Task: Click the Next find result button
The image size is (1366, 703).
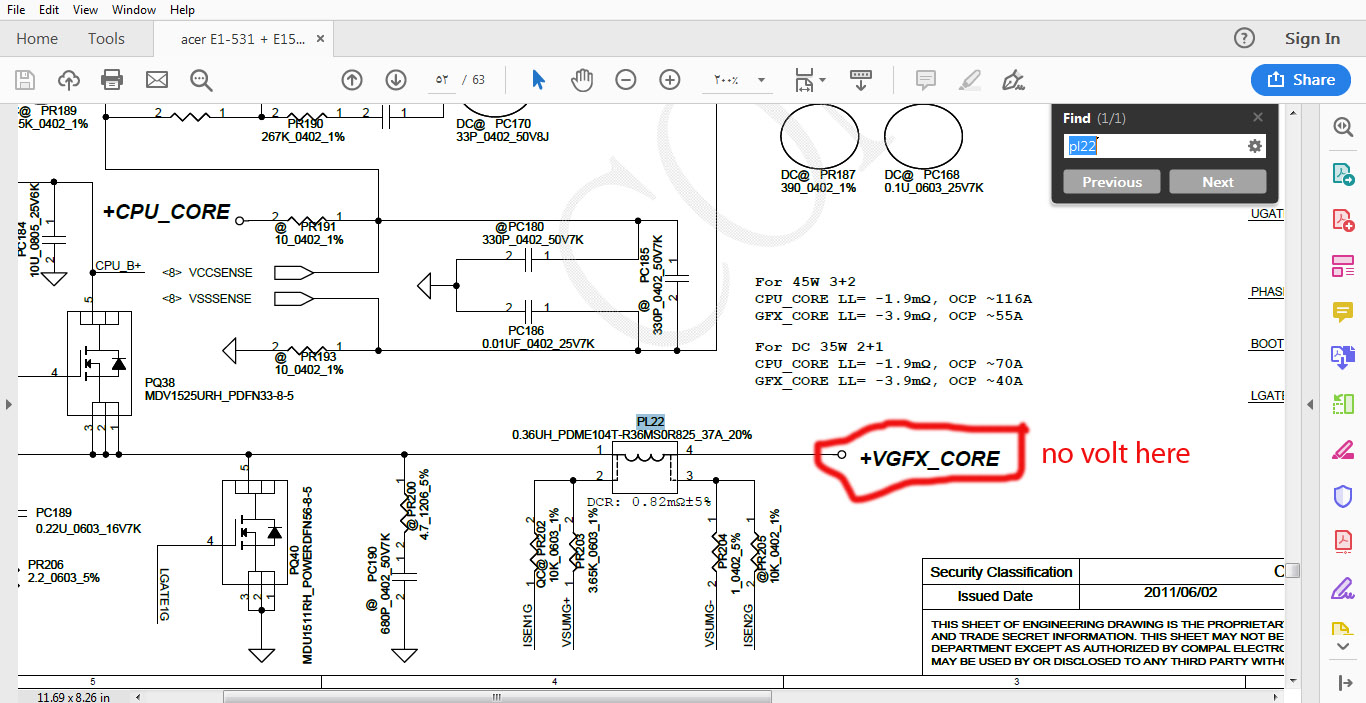Action: pyautogui.click(x=1217, y=182)
